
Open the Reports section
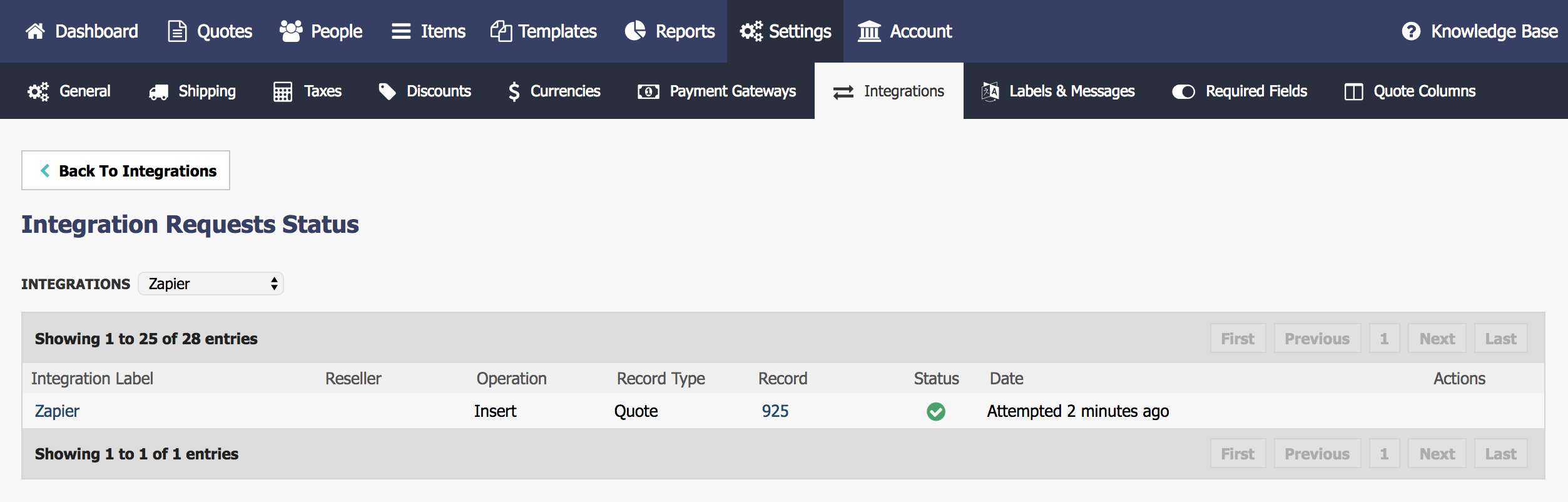click(669, 31)
